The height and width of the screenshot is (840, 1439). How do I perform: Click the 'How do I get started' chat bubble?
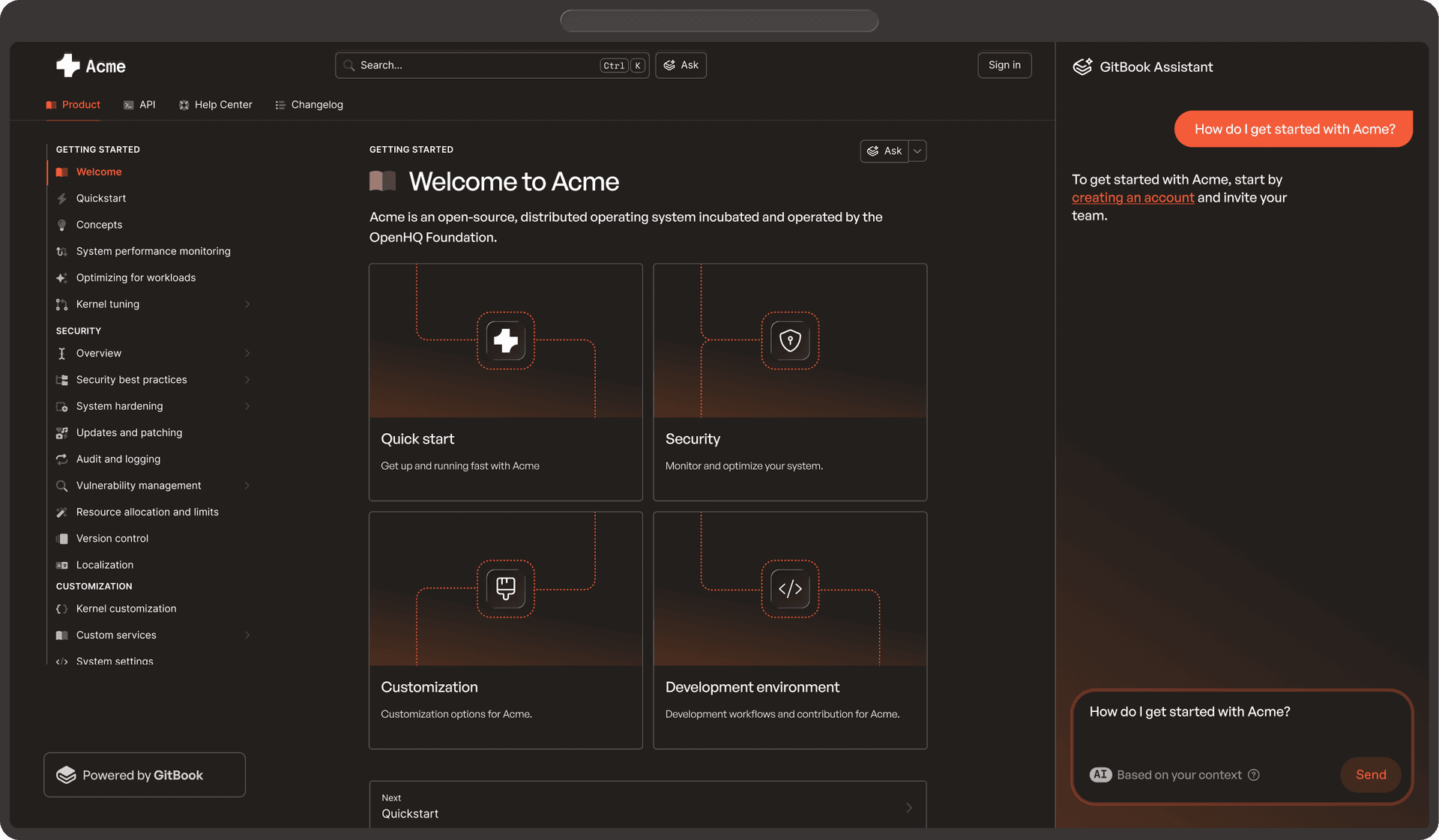1294,129
